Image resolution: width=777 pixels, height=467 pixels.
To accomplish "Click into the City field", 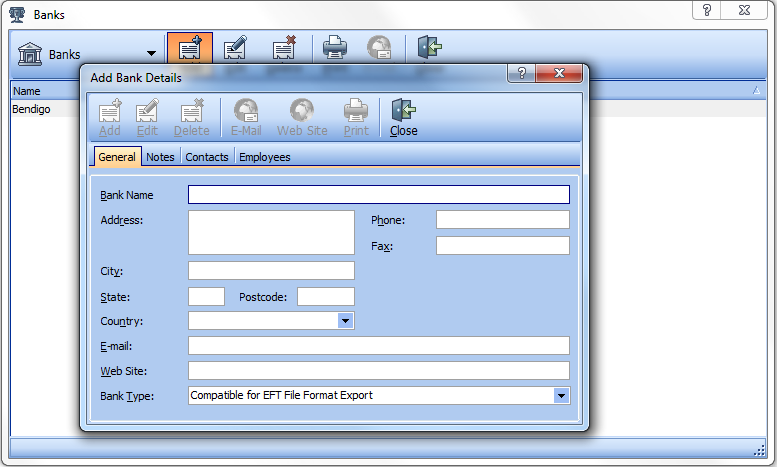I will (x=271, y=271).
